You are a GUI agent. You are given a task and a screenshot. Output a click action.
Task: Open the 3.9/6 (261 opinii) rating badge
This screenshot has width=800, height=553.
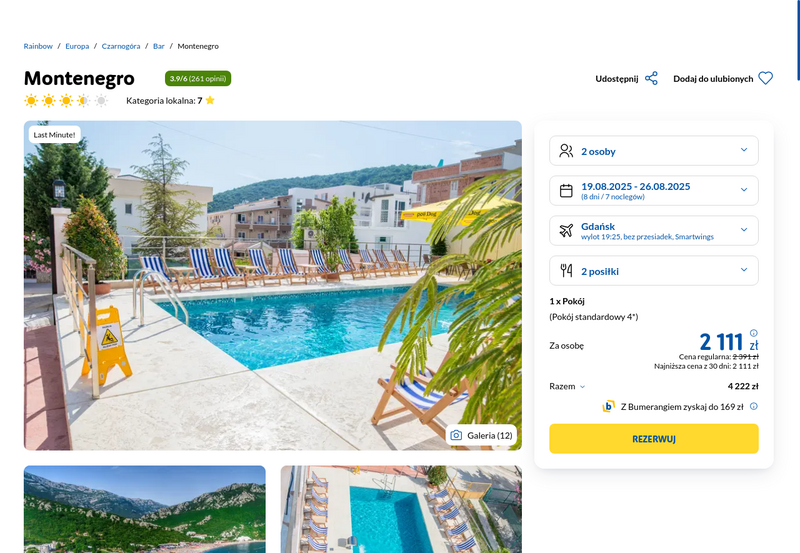(x=198, y=79)
